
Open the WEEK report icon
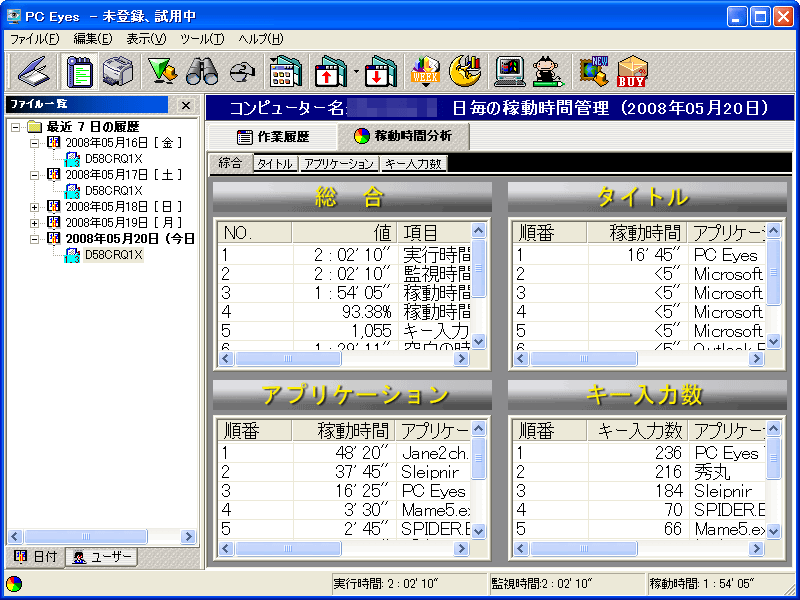tap(426, 71)
